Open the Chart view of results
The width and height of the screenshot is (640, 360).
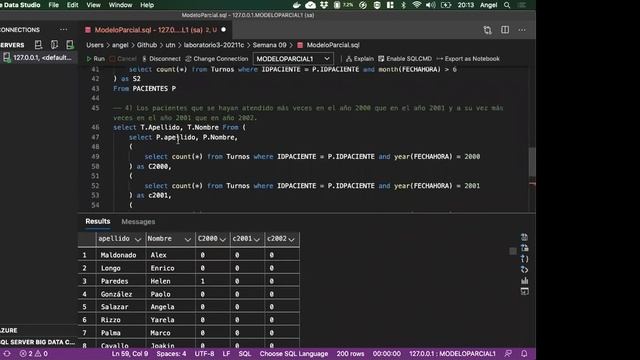(524, 280)
